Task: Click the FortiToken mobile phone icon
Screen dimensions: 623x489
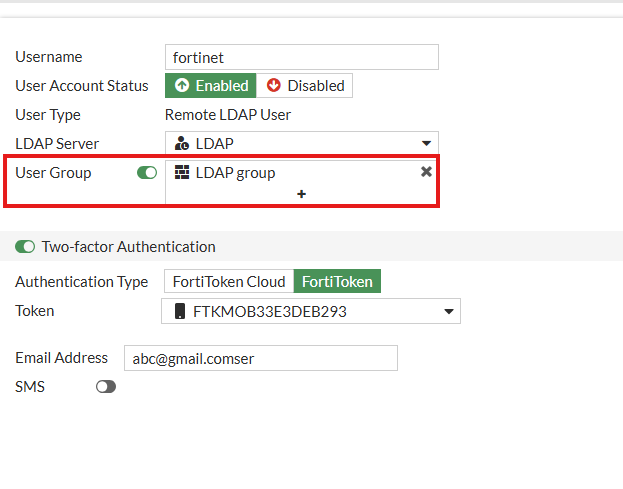Action: point(179,312)
